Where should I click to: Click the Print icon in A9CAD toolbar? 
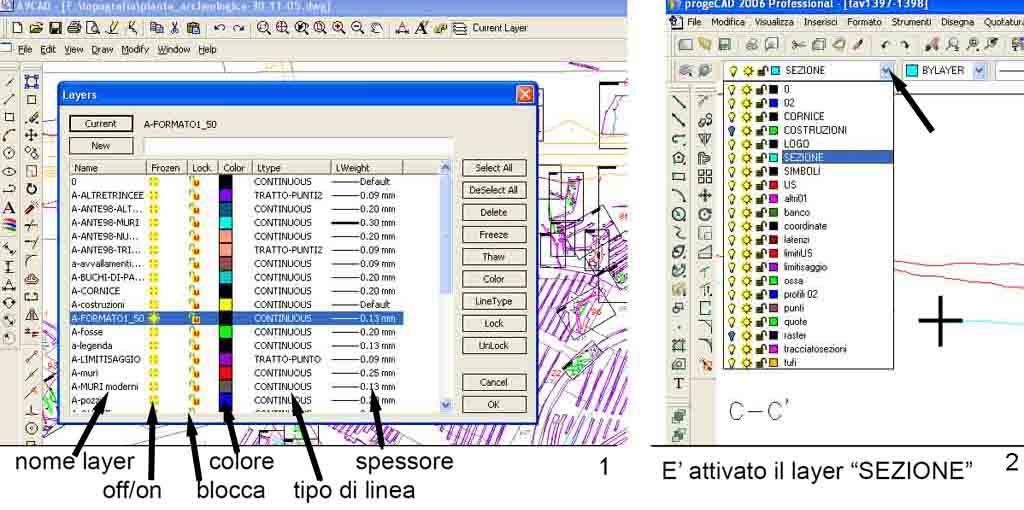tap(75, 28)
